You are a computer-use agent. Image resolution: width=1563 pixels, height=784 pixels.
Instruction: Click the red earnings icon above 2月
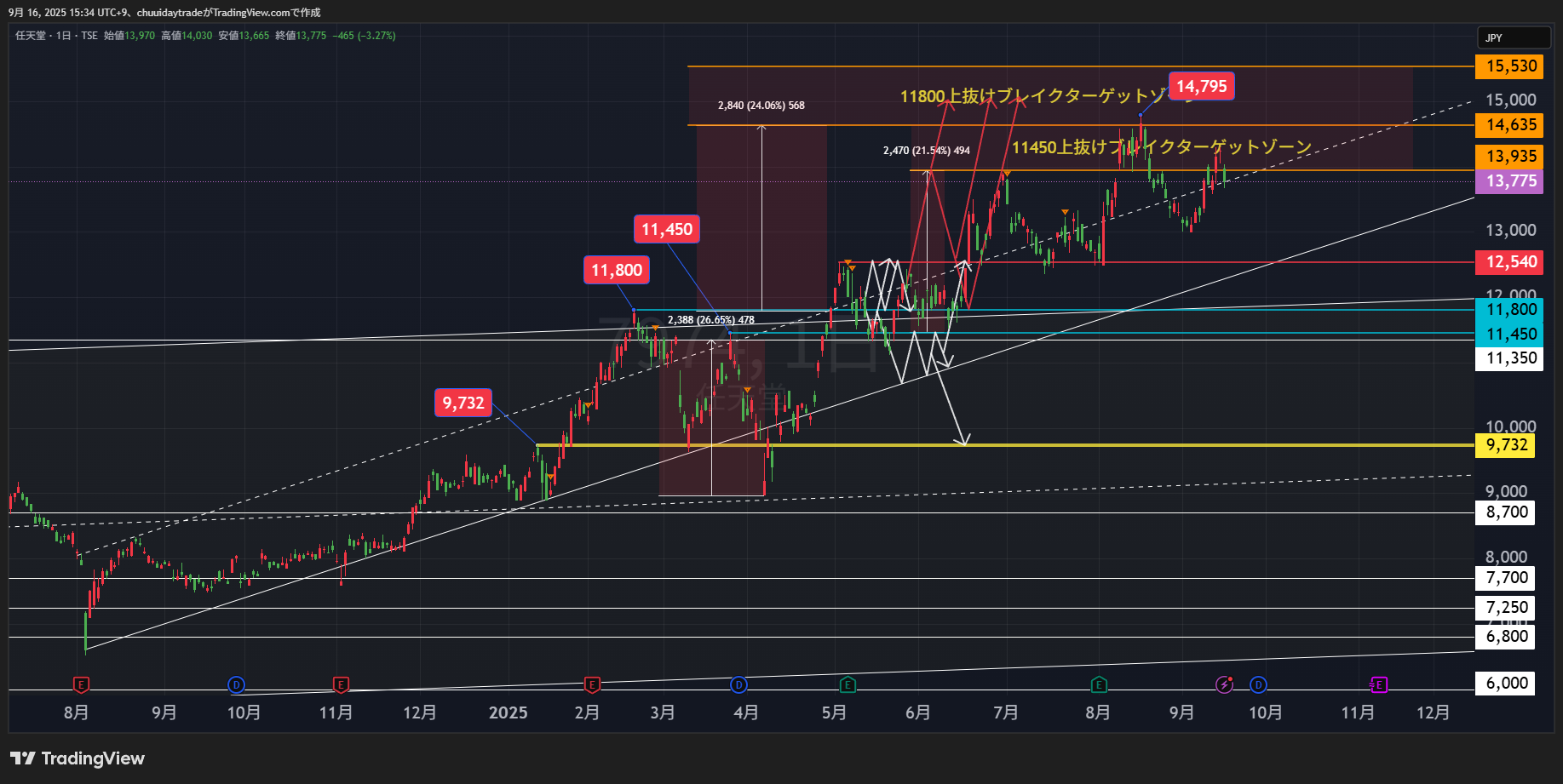[x=592, y=684]
